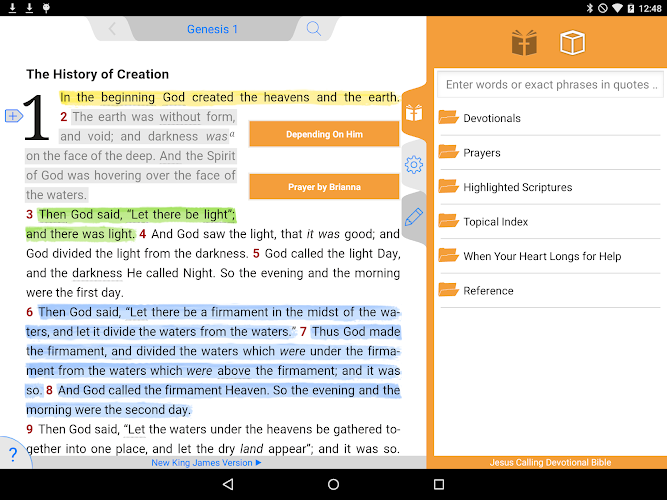Open the Prayer by Brianna button

tap(324, 187)
